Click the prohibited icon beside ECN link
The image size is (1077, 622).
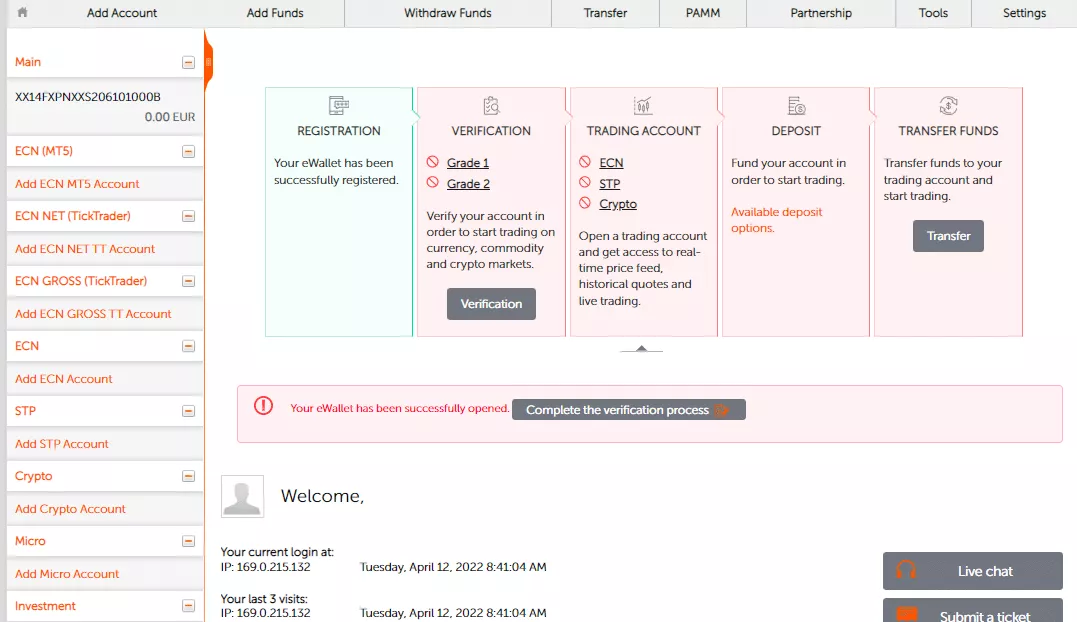coord(585,162)
